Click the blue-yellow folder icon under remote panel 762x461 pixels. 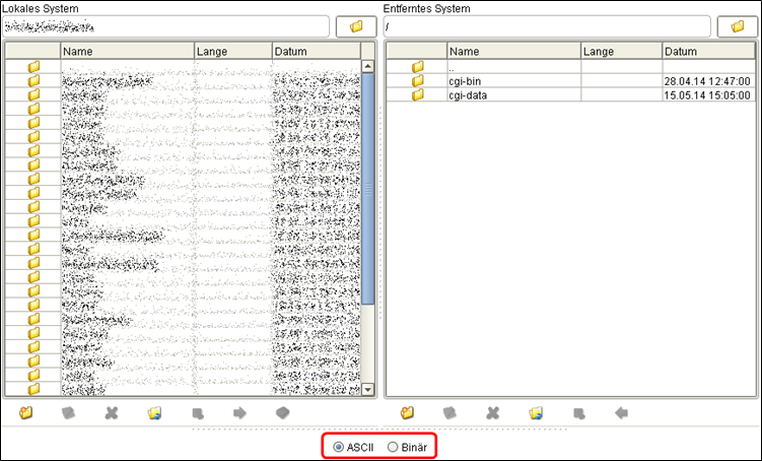(x=535, y=412)
